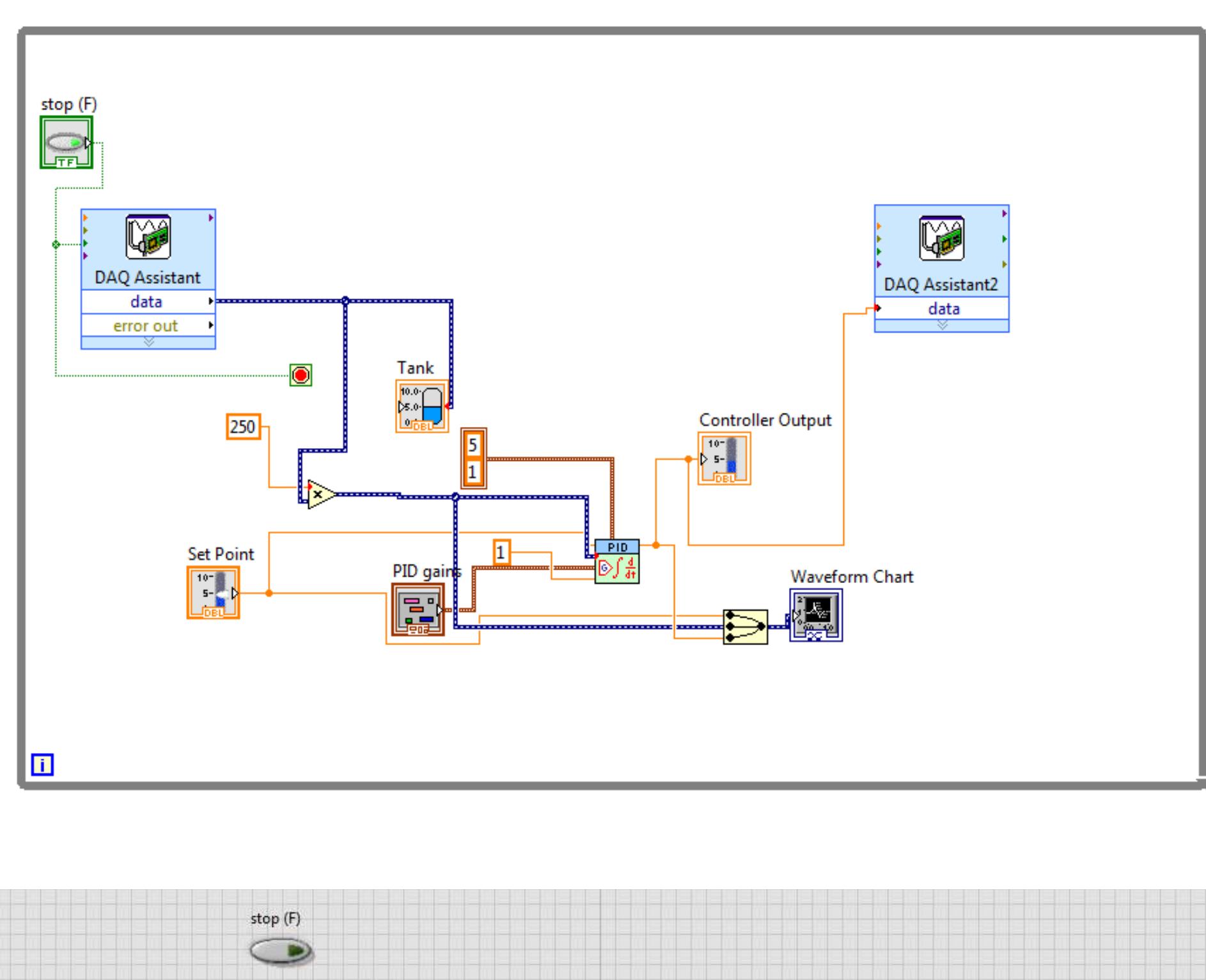Screen dimensions: 1206x980
Task: Select the Controller Output indicator terminal
Action: 724,458
